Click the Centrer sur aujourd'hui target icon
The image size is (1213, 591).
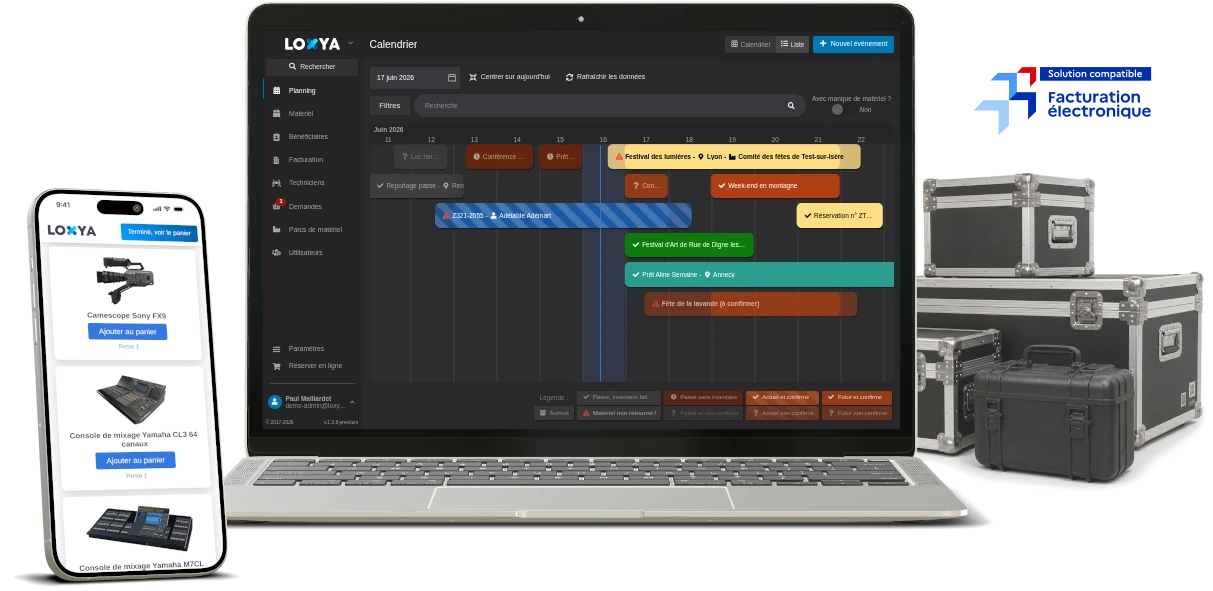473,77
